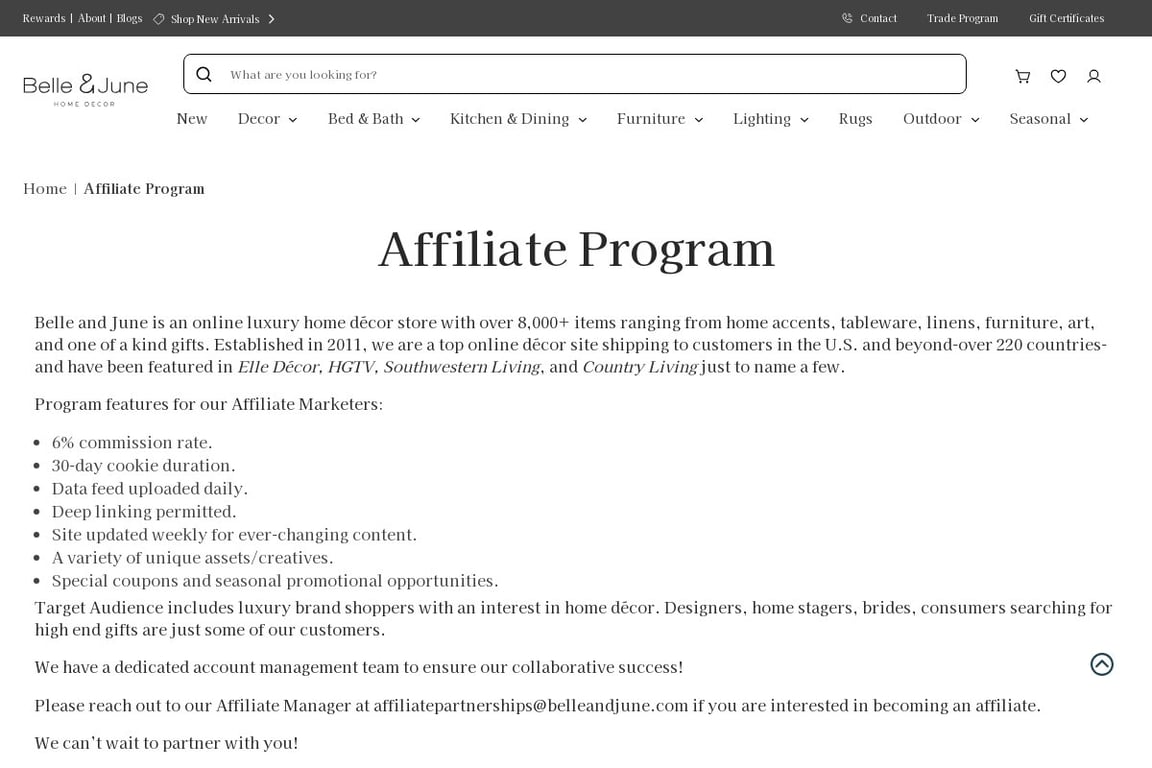Click the arrow after Shop New Arrivals
The image size is (1152, 768).
(271, 19)
